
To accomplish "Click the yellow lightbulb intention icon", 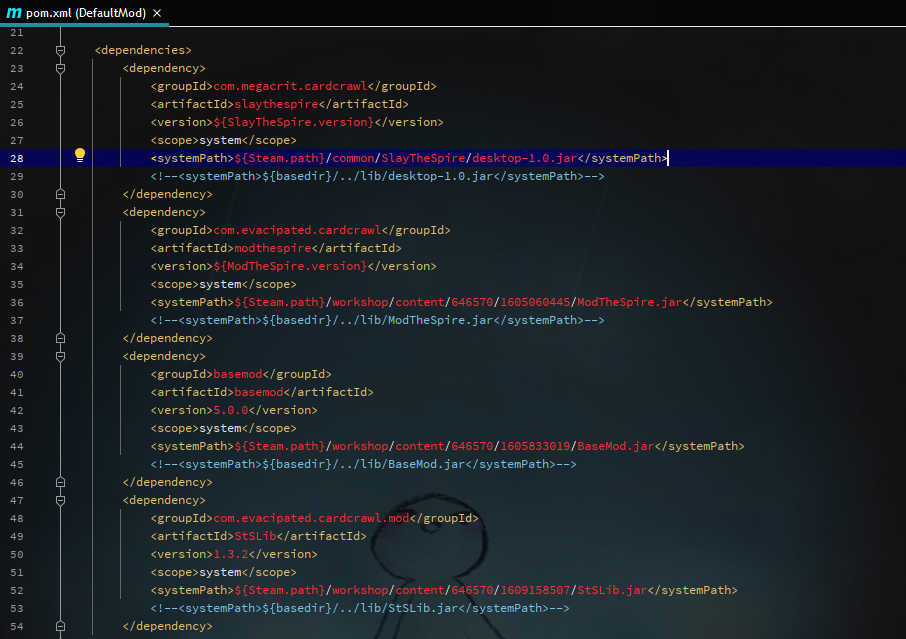I will [x=80, y=155].
